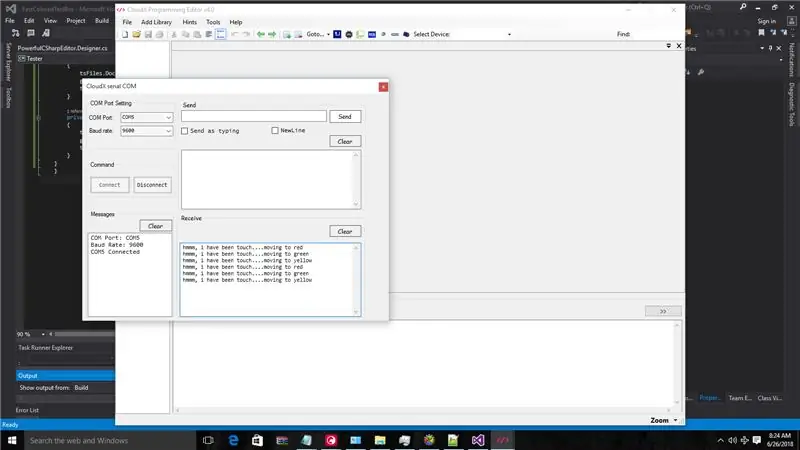Open Goto dropdown in CloudX toolbar

coord(318,34)
